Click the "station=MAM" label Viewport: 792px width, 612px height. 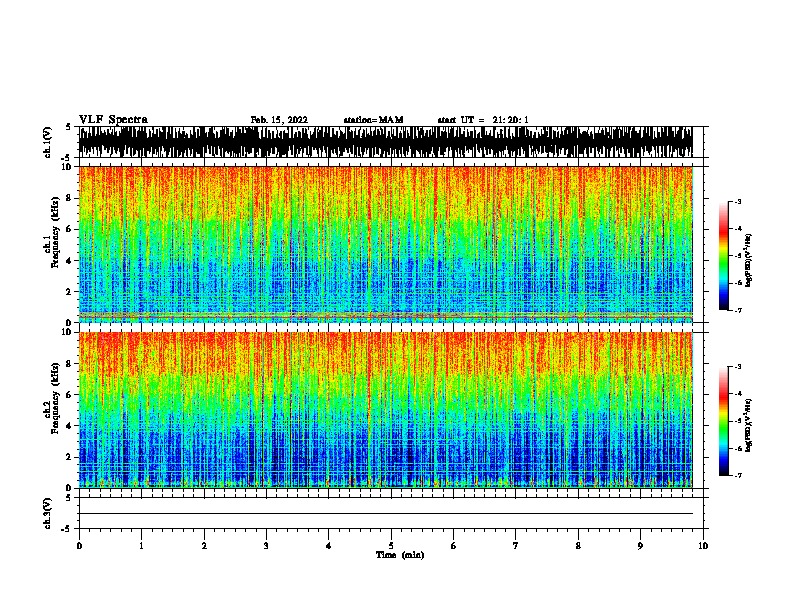click(373, 120)
